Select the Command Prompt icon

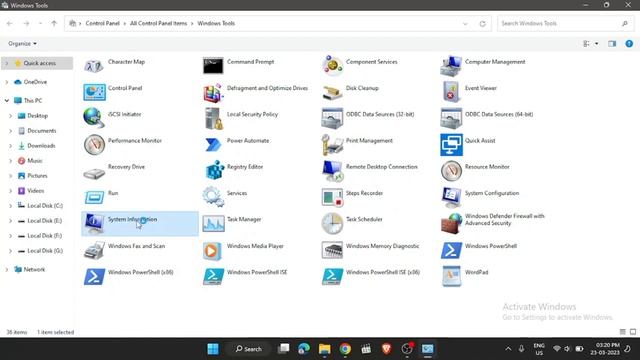pyautogui.click(x=213, y=66)
